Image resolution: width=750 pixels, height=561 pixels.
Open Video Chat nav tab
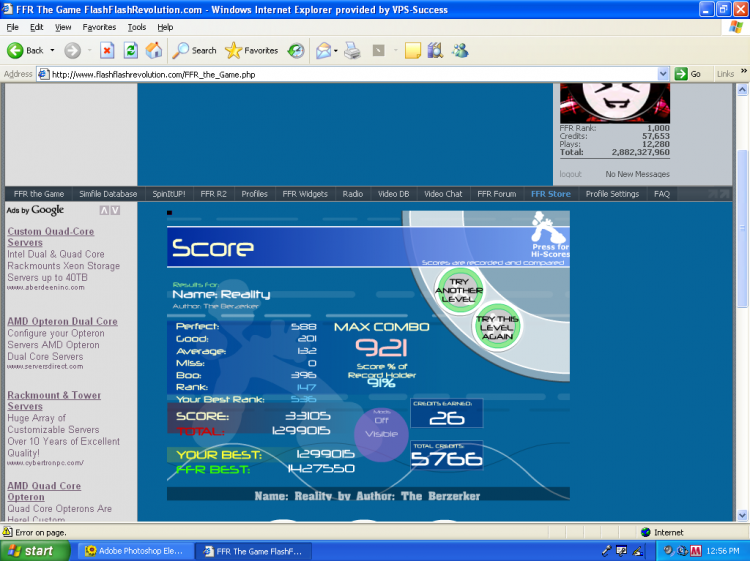(443, 194)
